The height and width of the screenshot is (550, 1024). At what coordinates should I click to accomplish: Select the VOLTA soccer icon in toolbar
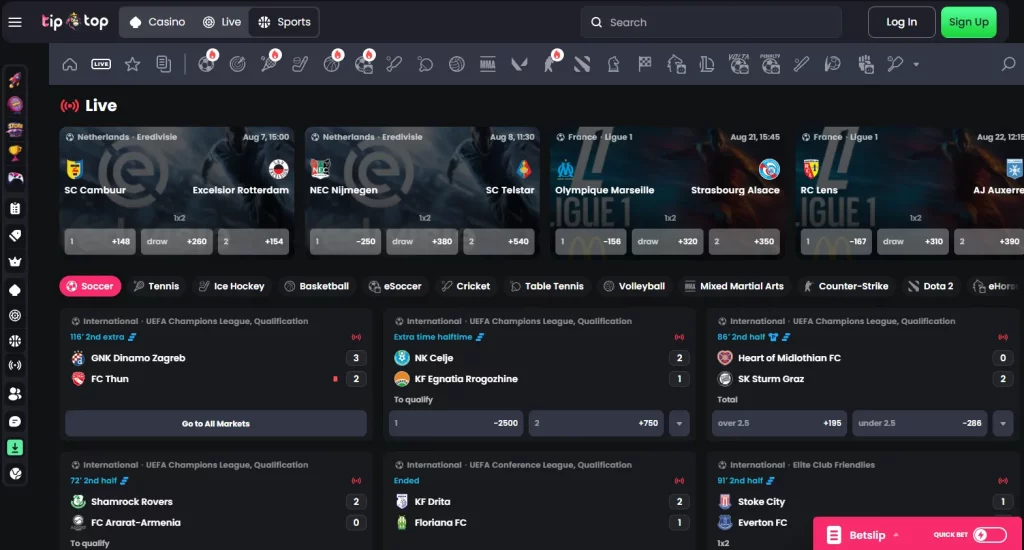739,64
